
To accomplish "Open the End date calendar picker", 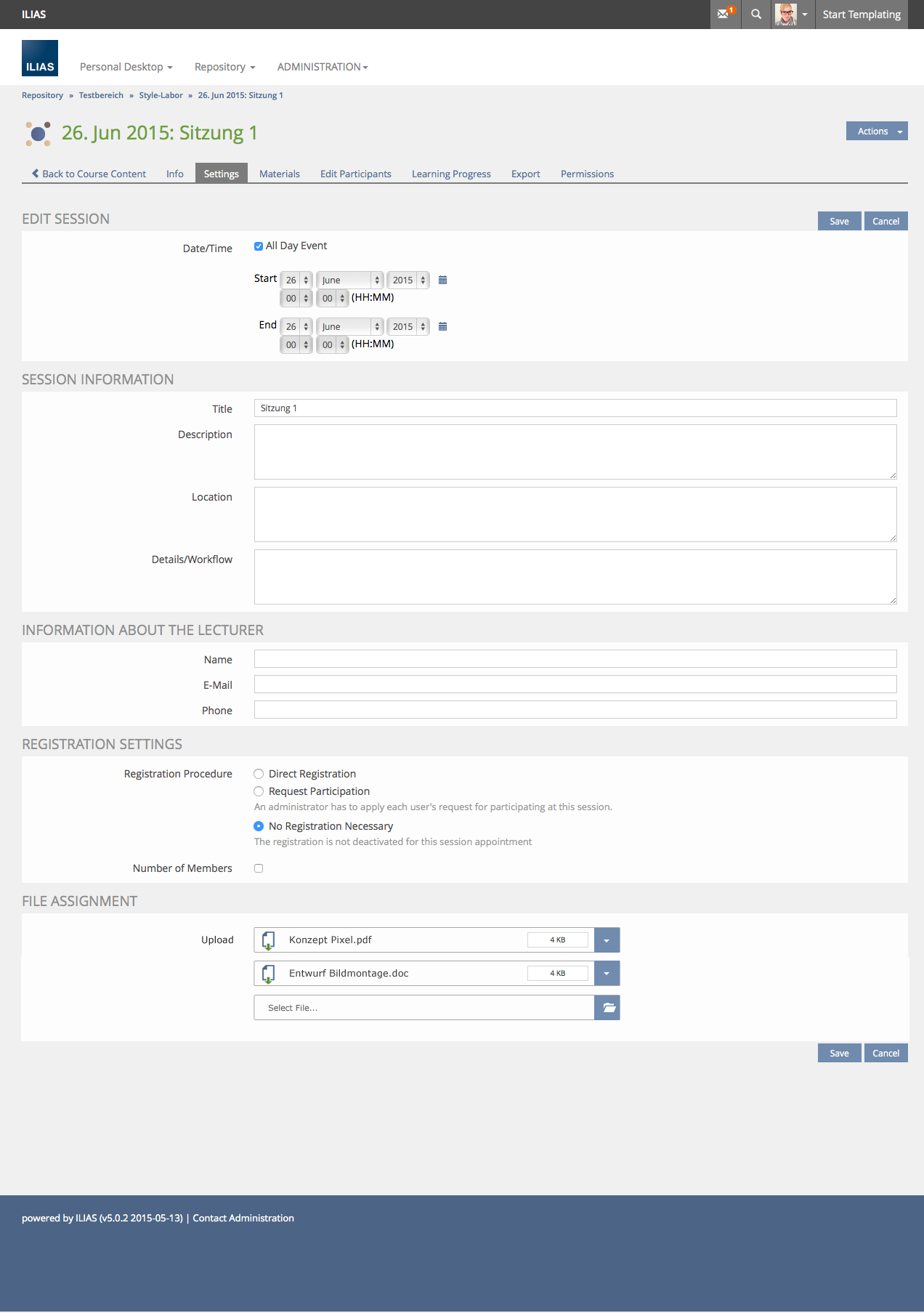I will (442, 327).
